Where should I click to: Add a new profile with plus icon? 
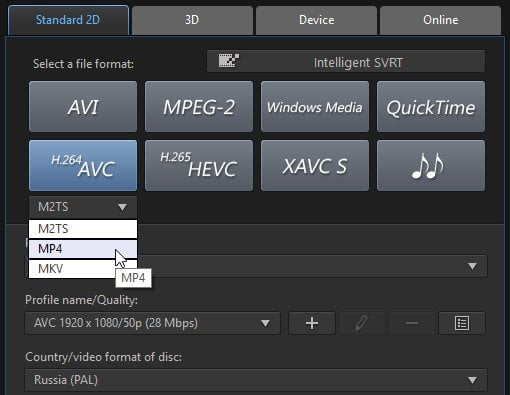pos(312,323)
